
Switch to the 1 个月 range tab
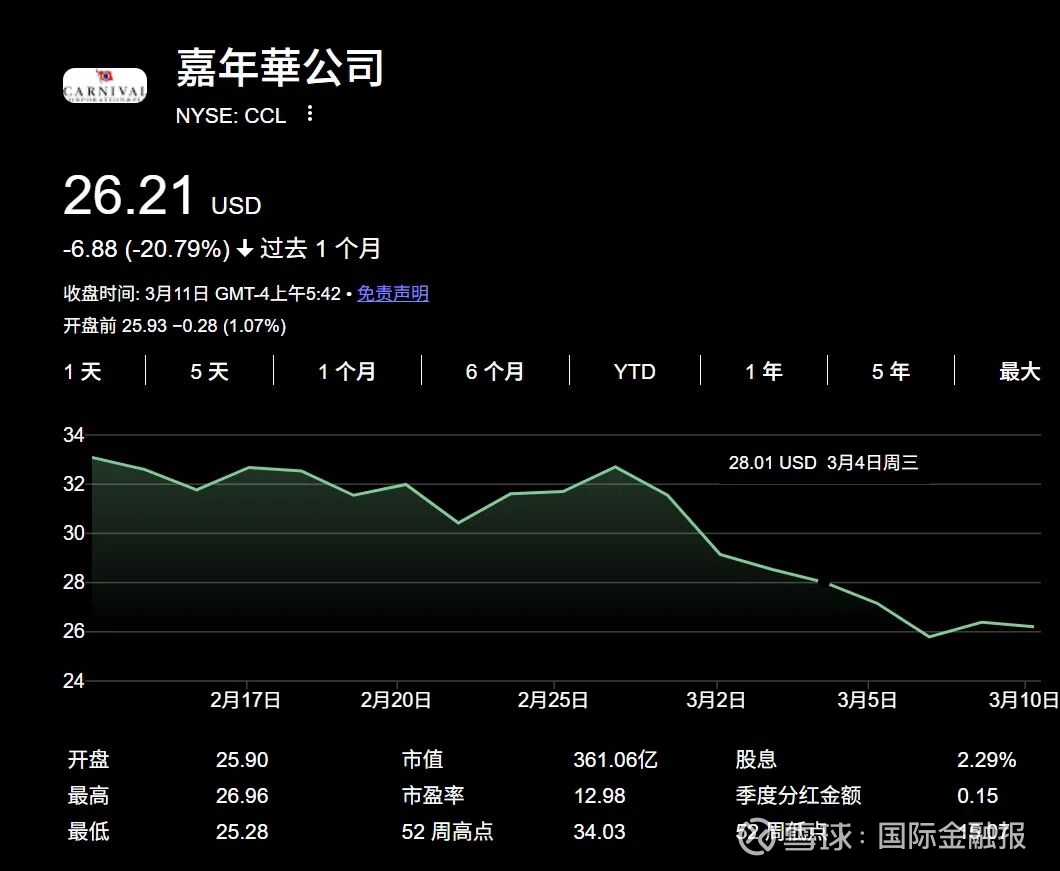pos(347,371)
